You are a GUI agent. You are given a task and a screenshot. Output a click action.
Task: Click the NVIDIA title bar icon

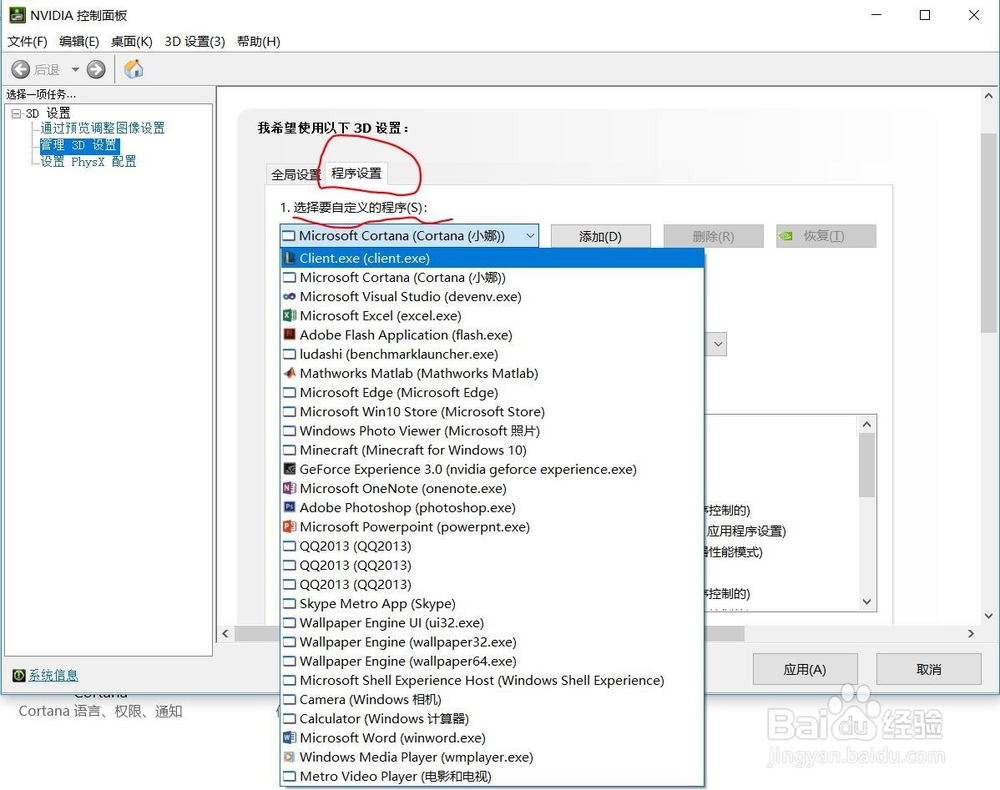point(17,15)
